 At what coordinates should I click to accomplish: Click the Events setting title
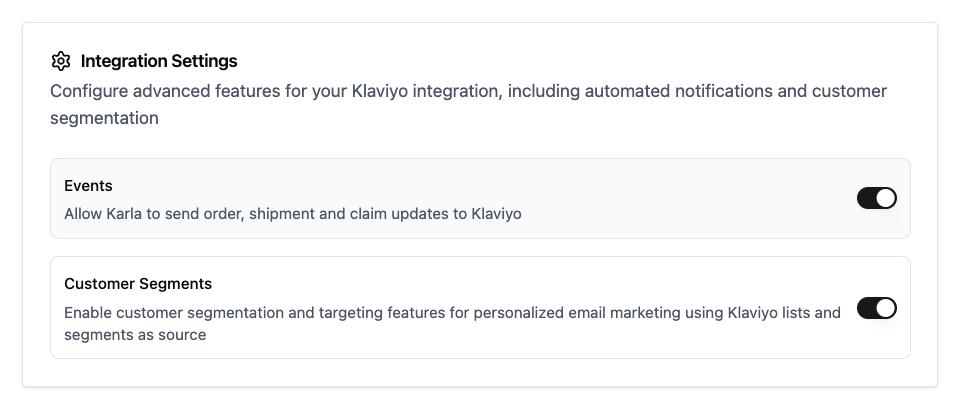88,186
